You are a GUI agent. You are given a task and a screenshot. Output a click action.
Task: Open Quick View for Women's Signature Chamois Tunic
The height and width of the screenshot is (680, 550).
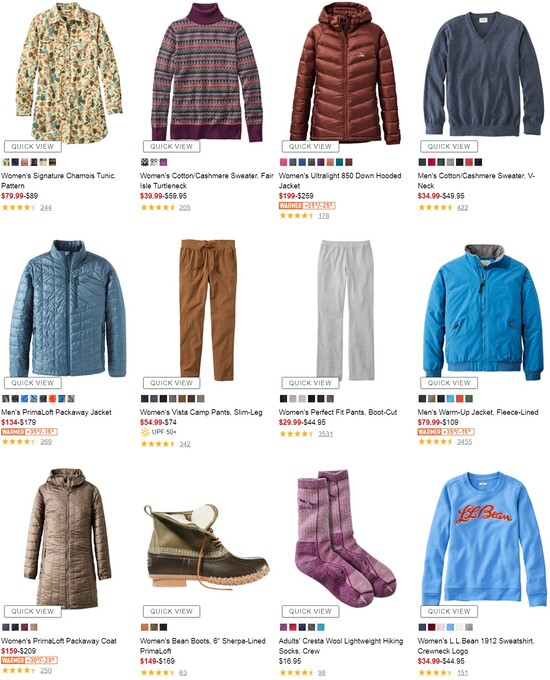click(x=33, y=147)
